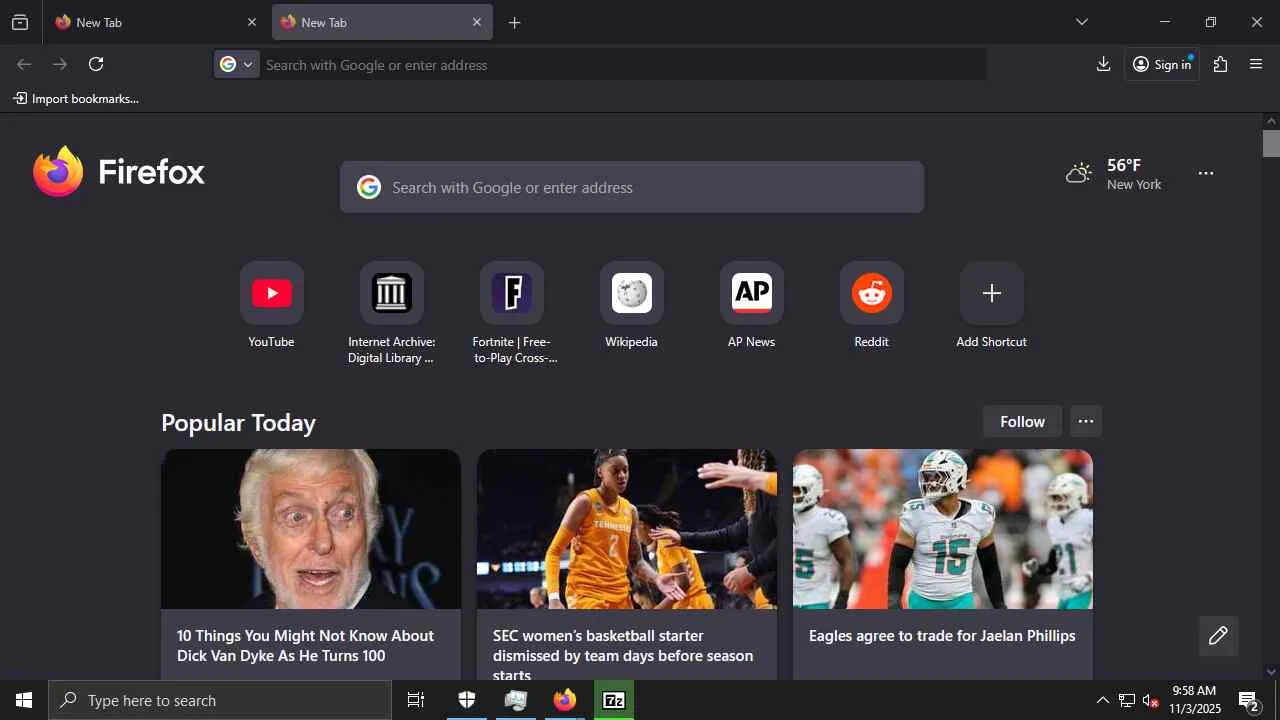Click the Follow button for Popular Today
The width and height of the screenshot is (1280, 720).
click(1022, 422)
